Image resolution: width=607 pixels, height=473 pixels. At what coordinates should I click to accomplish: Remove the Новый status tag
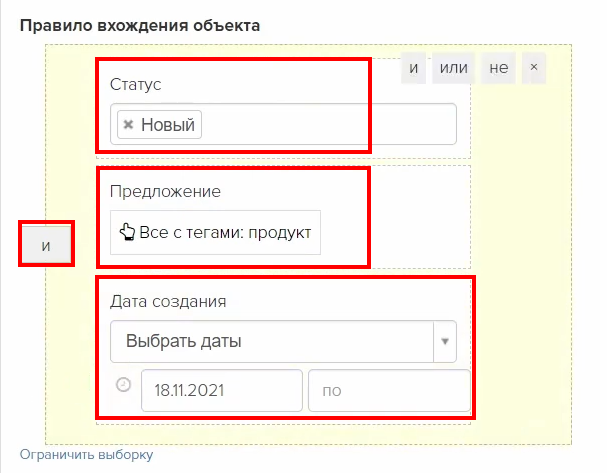(x=128, y=125)
